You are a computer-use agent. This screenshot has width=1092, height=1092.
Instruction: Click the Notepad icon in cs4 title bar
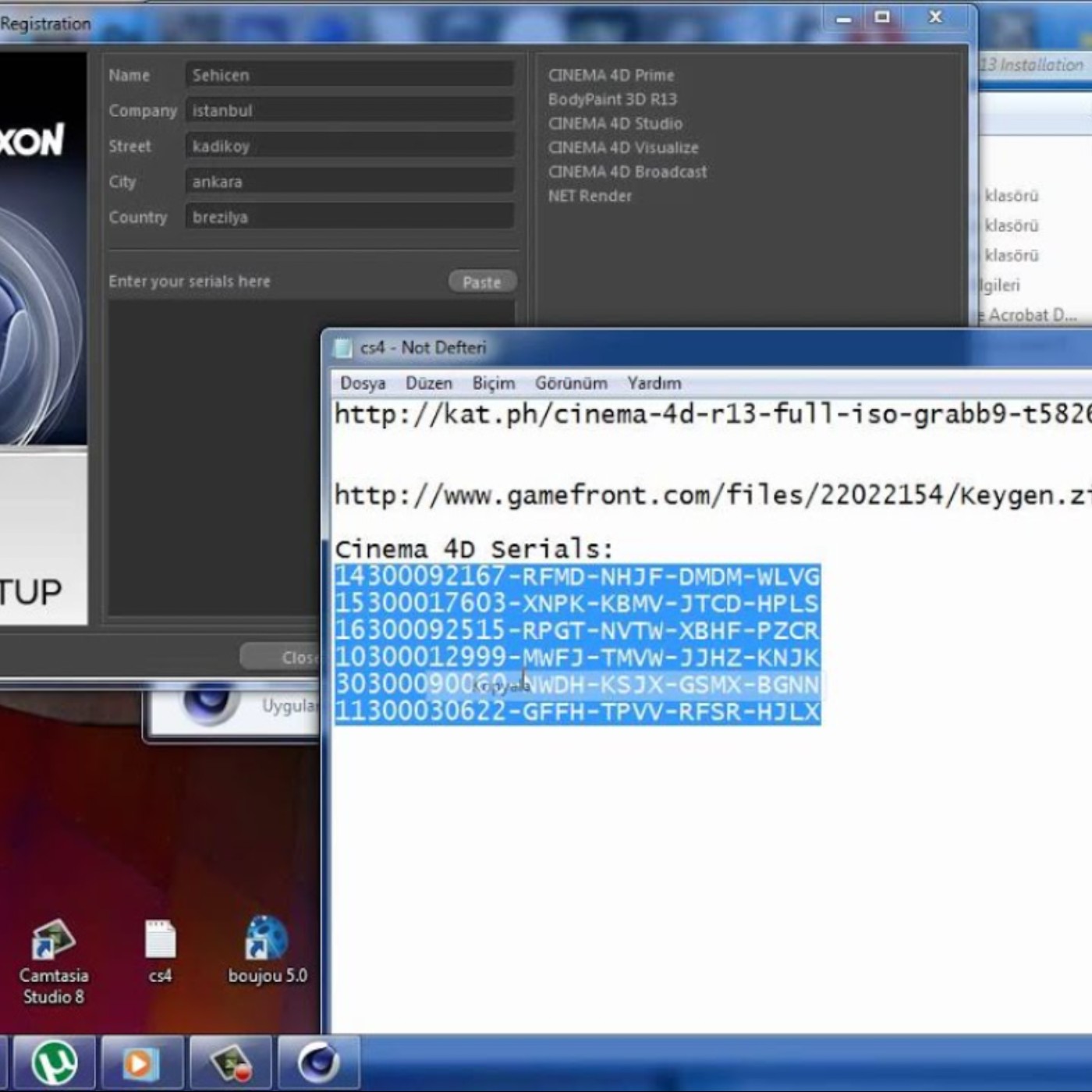coord(342,348)
